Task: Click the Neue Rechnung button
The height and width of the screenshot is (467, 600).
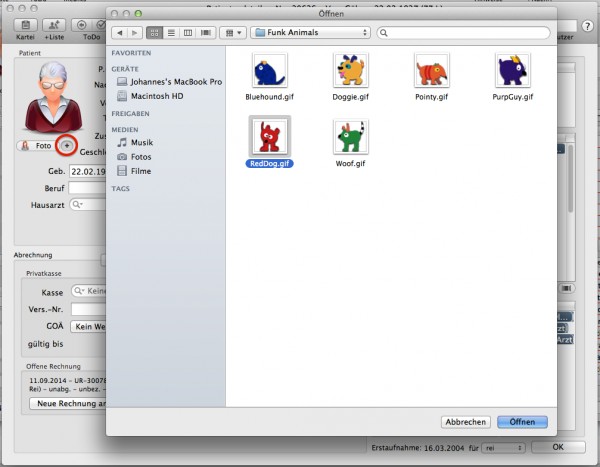Action: [68, 403]
